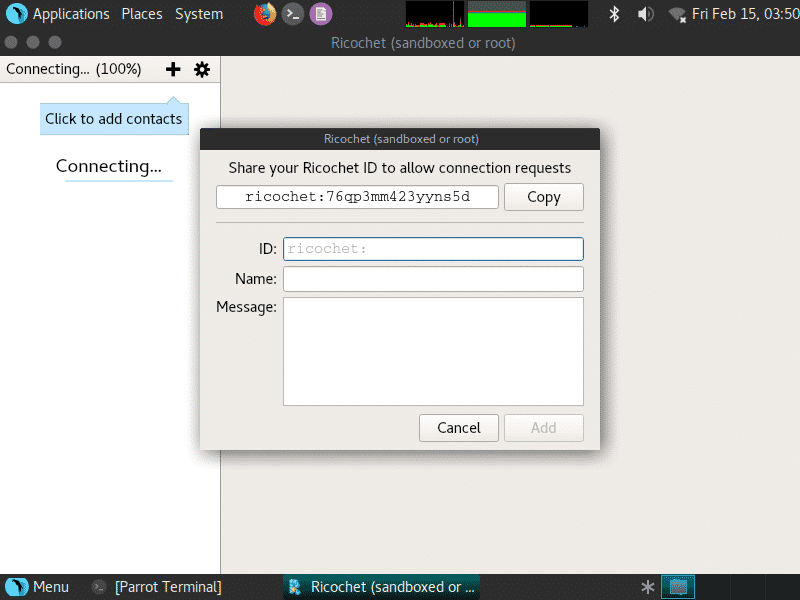
Task: Click the CPU system monitor graph
Action: coord(435,14)
